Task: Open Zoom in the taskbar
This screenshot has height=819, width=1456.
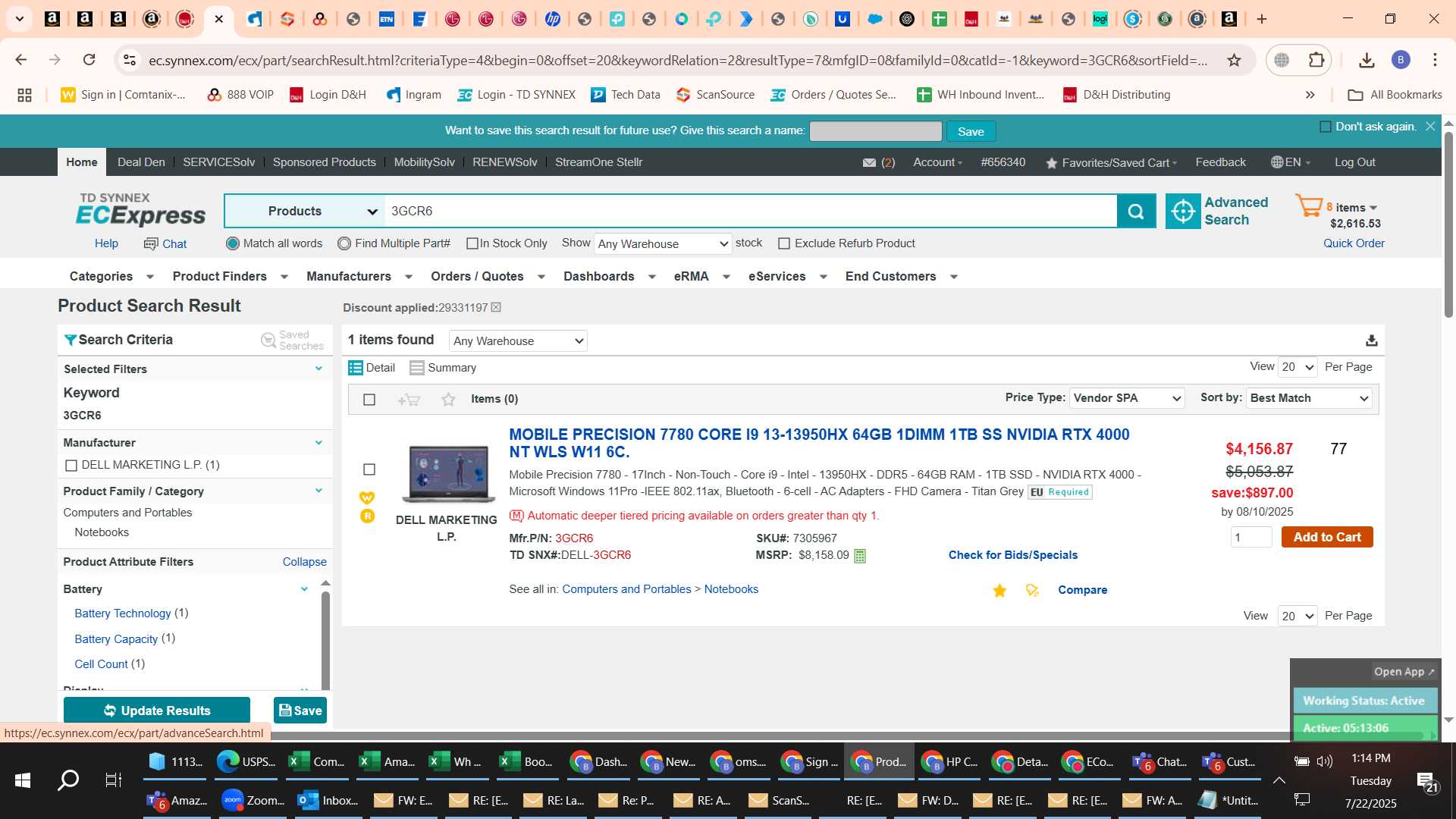Action: (x=253, y=800)
